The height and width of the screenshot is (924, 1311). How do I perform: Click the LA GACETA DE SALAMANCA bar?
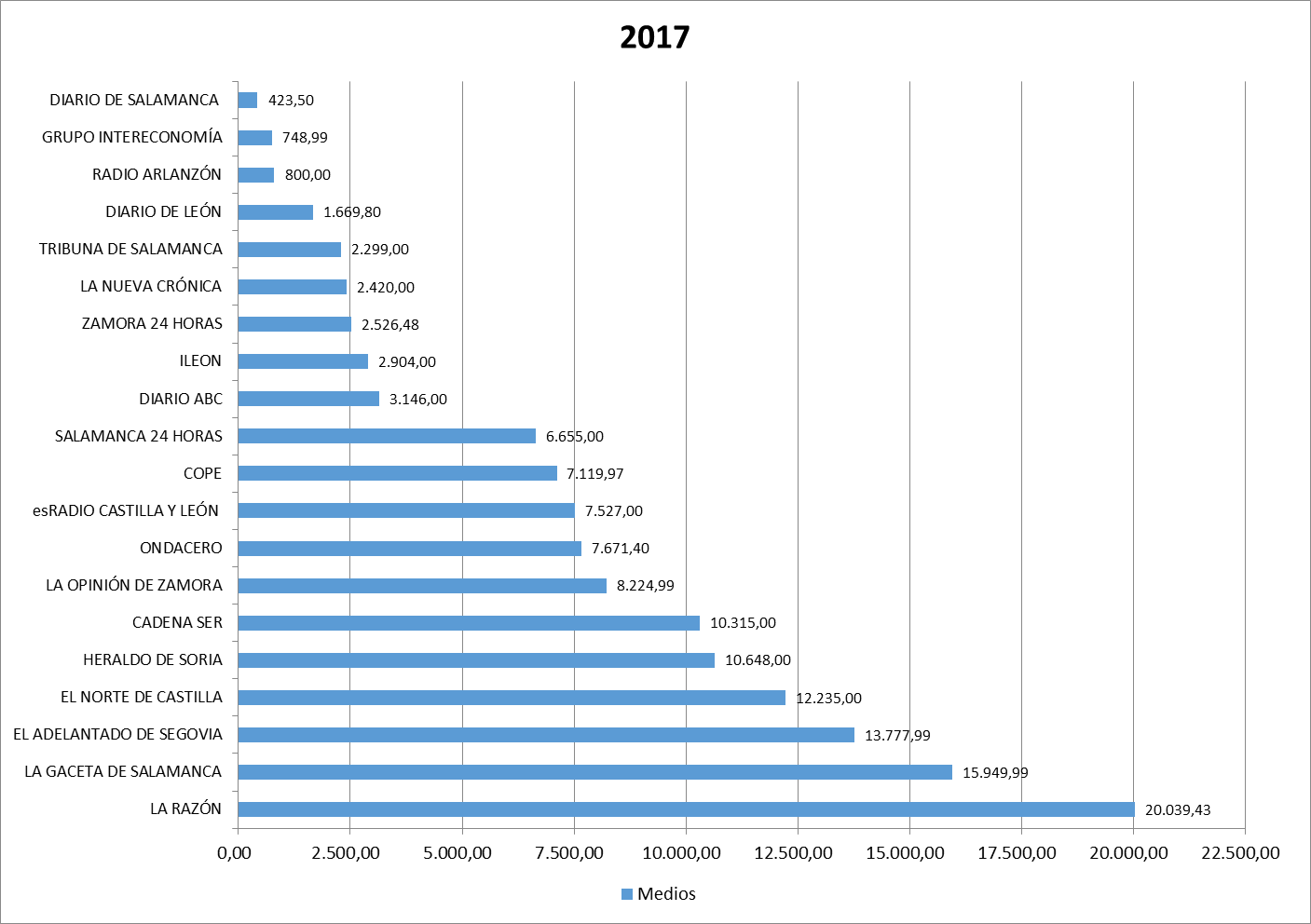click(594, 772)
